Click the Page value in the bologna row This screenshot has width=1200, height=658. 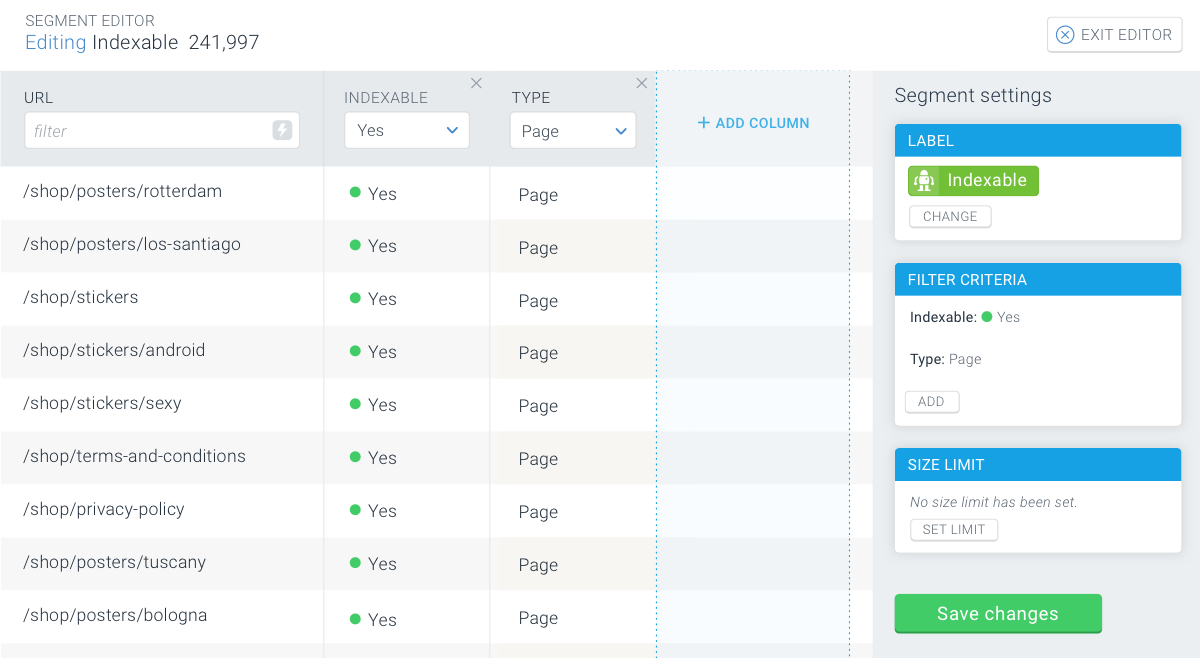pyautogui.click(x=538, y=618)
